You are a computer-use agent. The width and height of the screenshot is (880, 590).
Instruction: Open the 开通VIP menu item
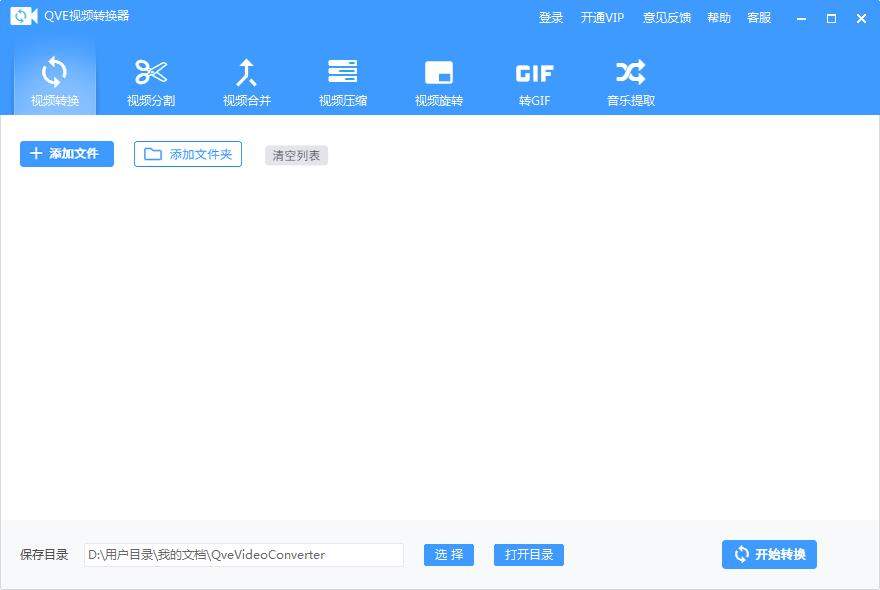pyautogui.click(x=602, y=17)
